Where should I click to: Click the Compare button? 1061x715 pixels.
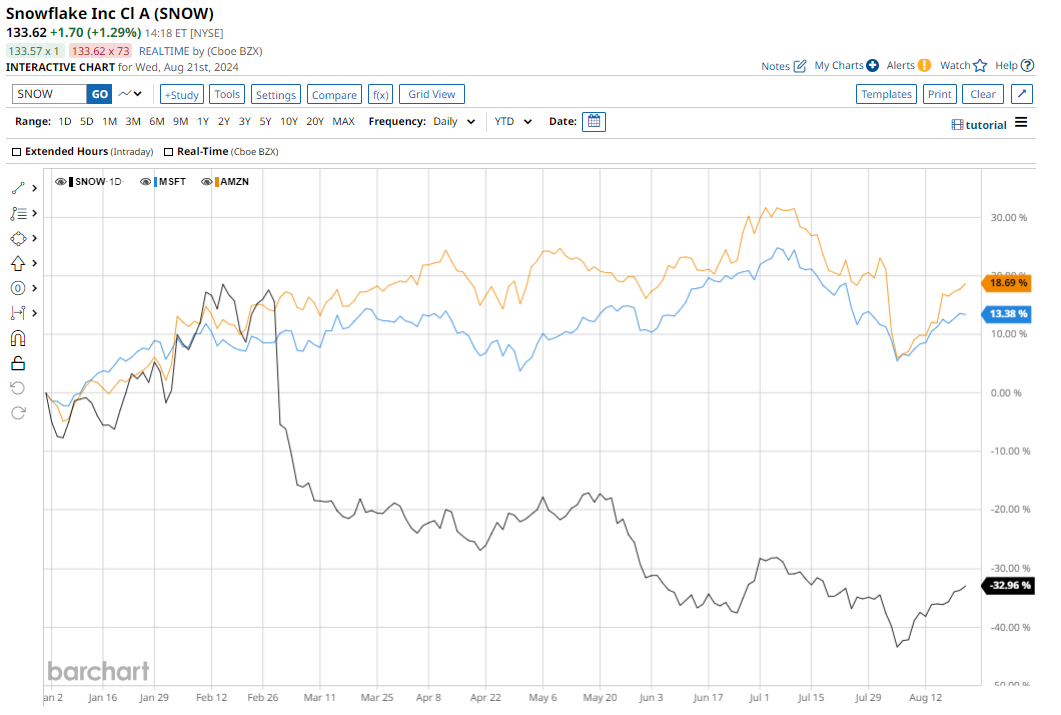[334, 95]
